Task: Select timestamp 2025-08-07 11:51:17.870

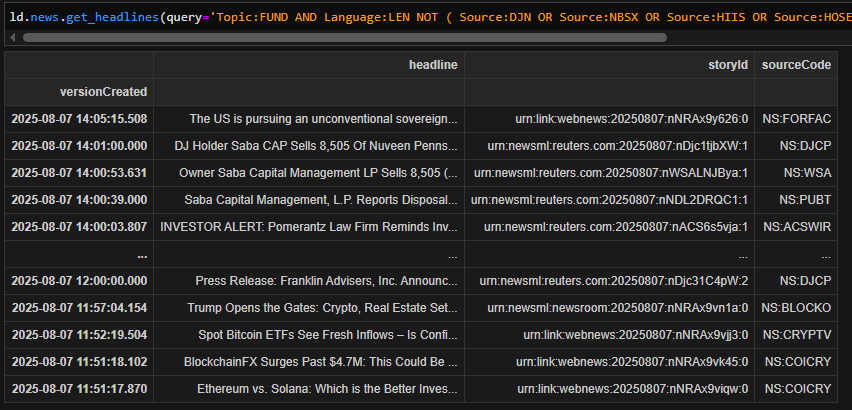Action: coord(79,389)
